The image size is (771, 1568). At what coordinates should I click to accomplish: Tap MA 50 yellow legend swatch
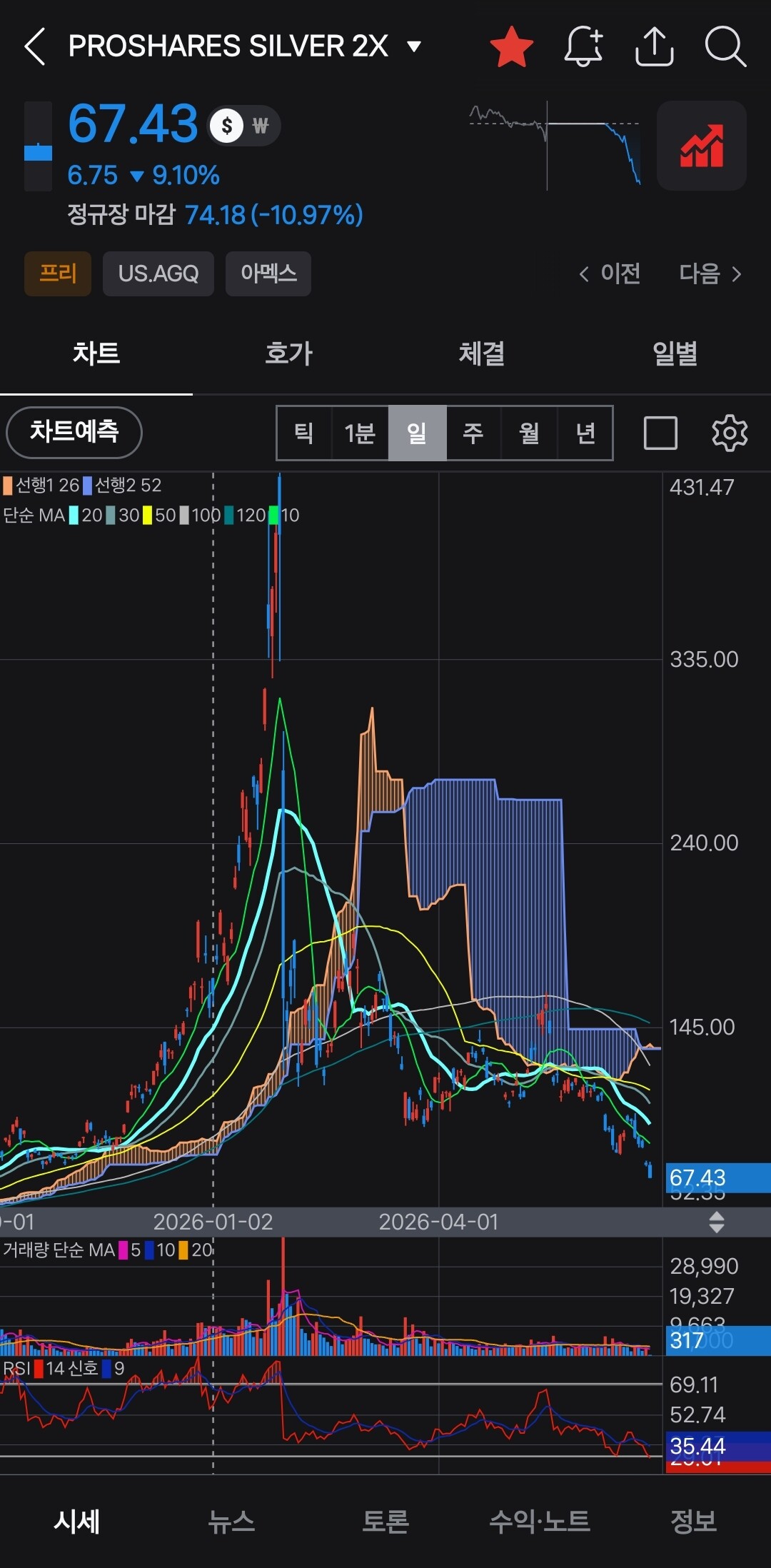[147, 516]
